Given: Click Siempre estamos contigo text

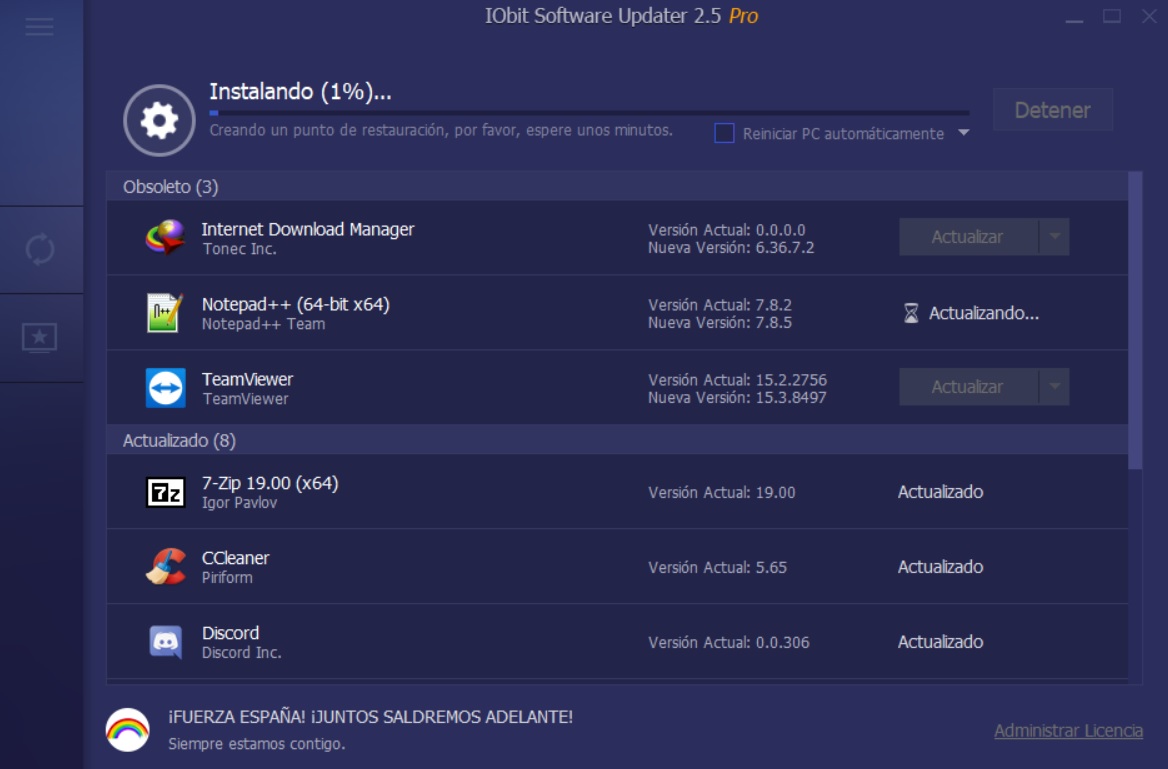Looking at the screenshot, I should 256,744.
